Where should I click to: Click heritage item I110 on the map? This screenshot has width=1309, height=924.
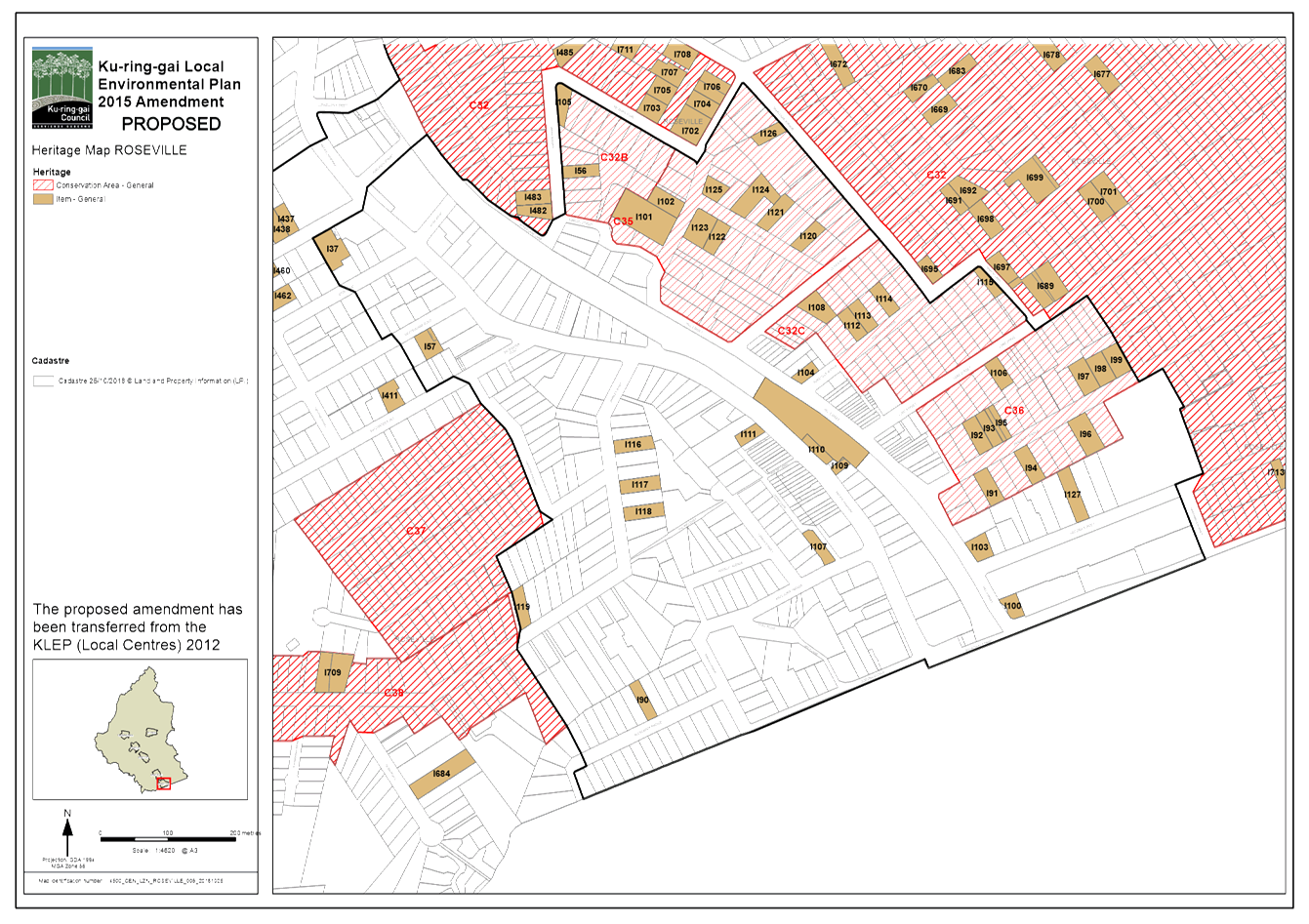[810, 424]
